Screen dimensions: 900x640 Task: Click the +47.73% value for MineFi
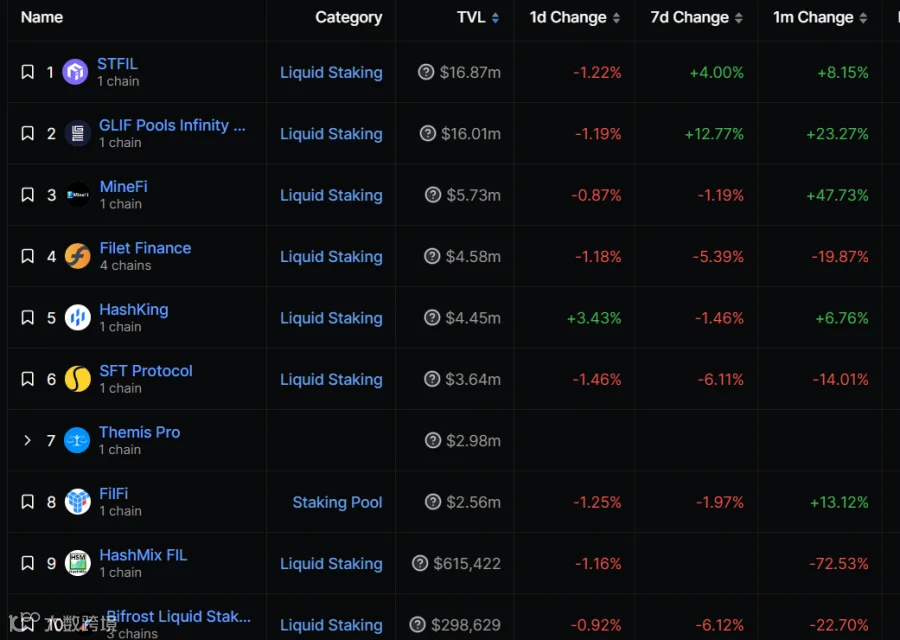click(x=837, y=195)
